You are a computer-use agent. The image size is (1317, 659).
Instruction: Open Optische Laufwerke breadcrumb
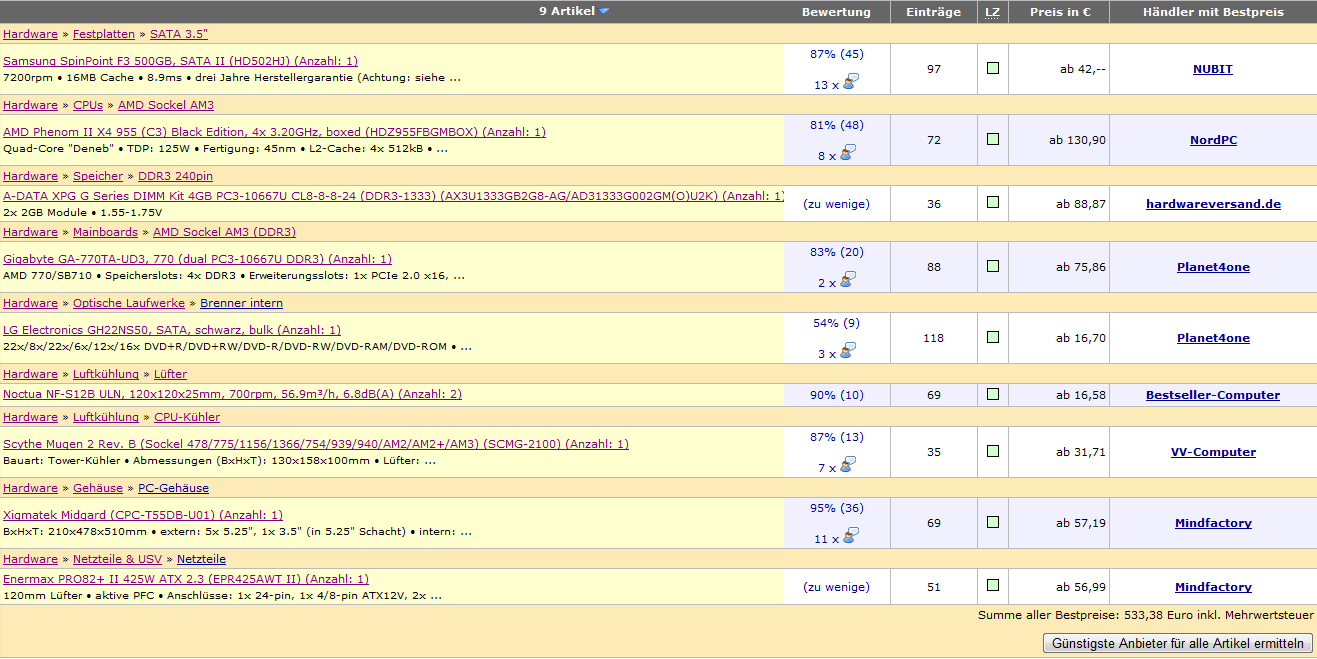point(129,303)
